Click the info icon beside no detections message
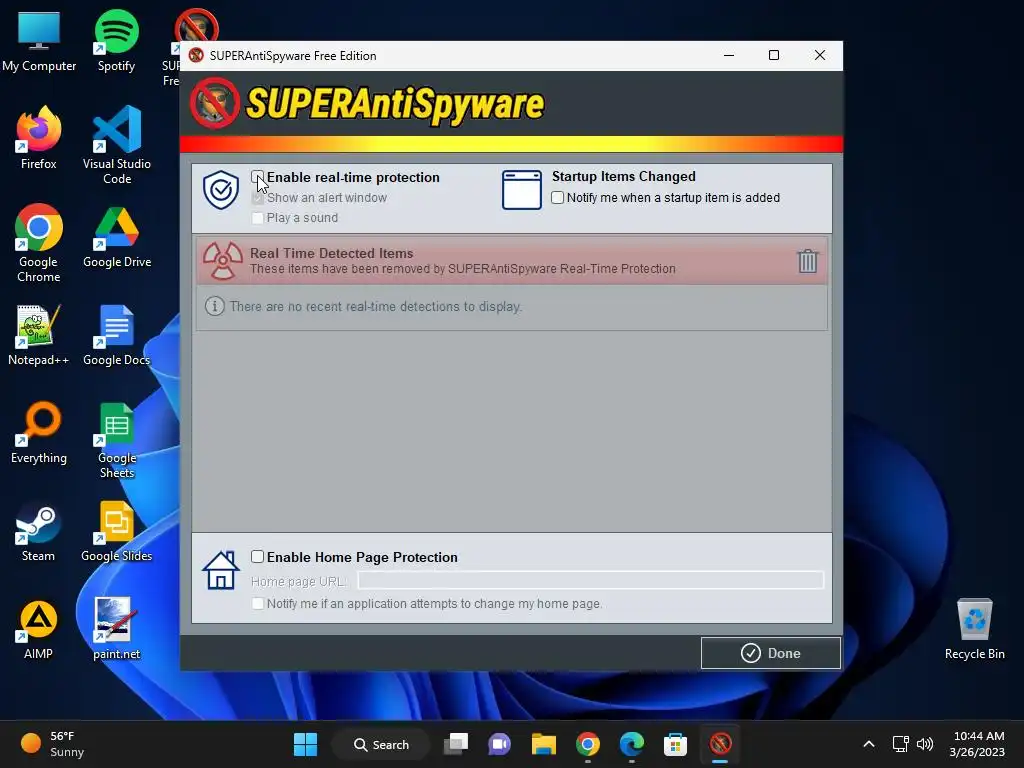Screen dimensions: 1024x768 click(x=214, y=306)
